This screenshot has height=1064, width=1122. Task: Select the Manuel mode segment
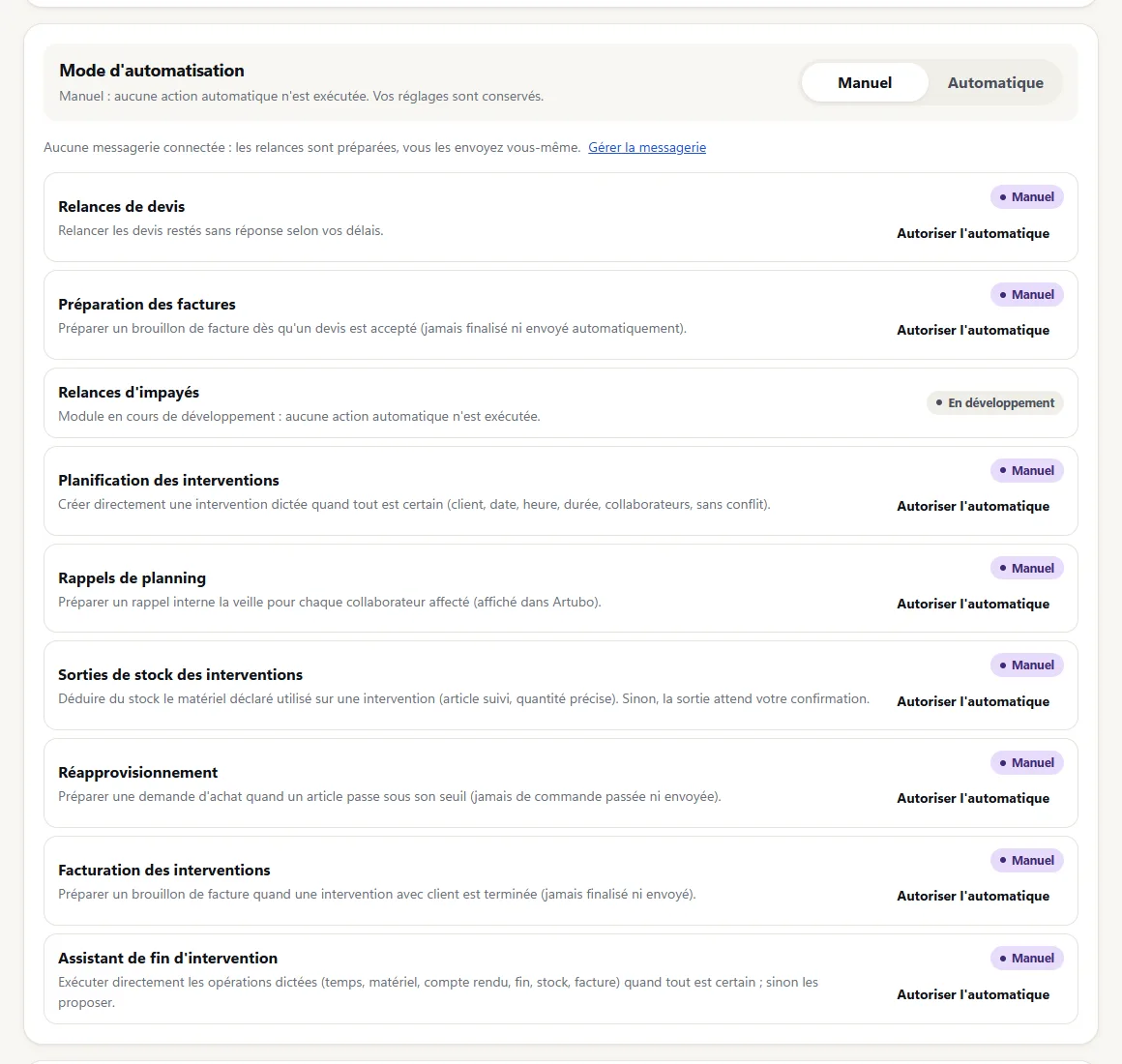pos(865,83)
